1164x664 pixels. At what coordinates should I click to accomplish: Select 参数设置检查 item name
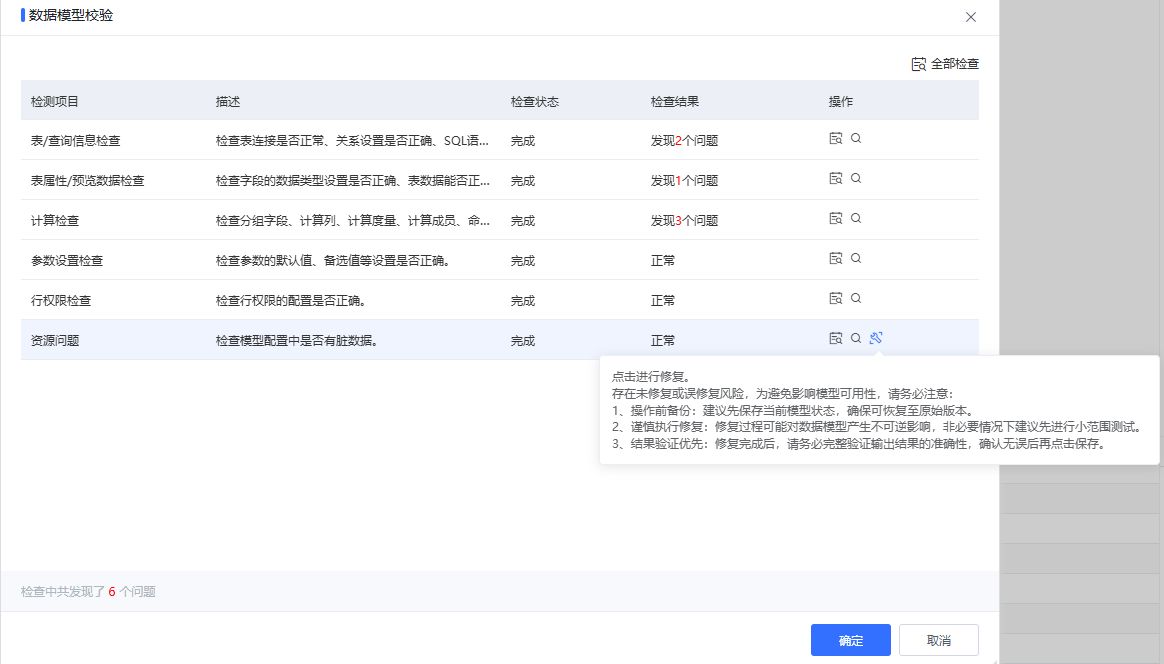tap(67, 261)
